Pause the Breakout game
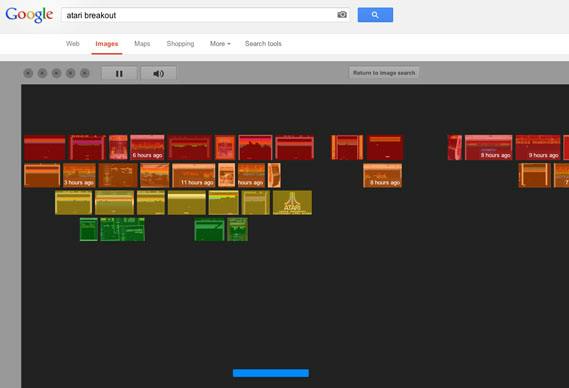Image resolution: width=569 pixels, height=388 pixels. click(x=119, y=73)
